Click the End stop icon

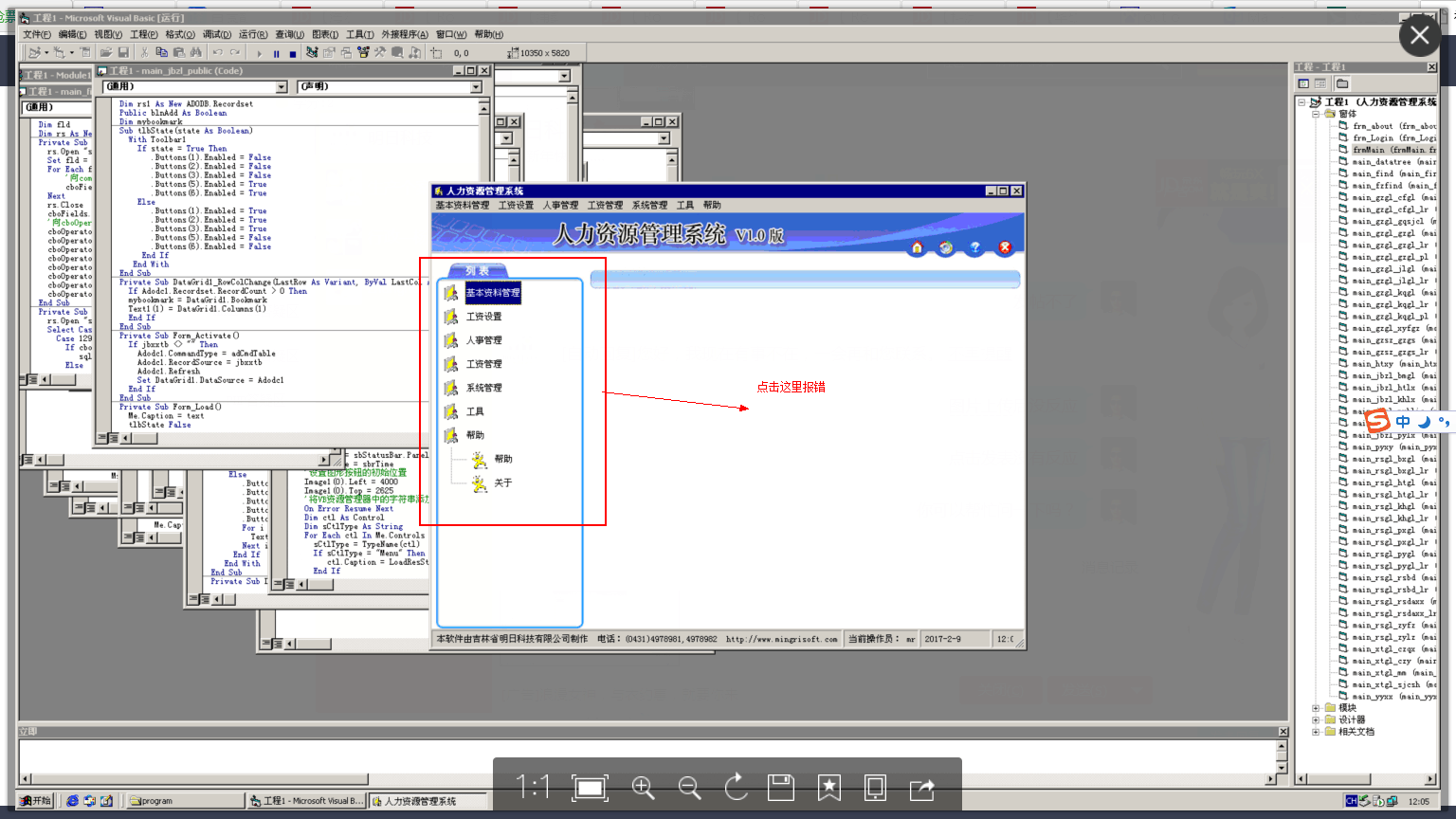coord(293,53)
